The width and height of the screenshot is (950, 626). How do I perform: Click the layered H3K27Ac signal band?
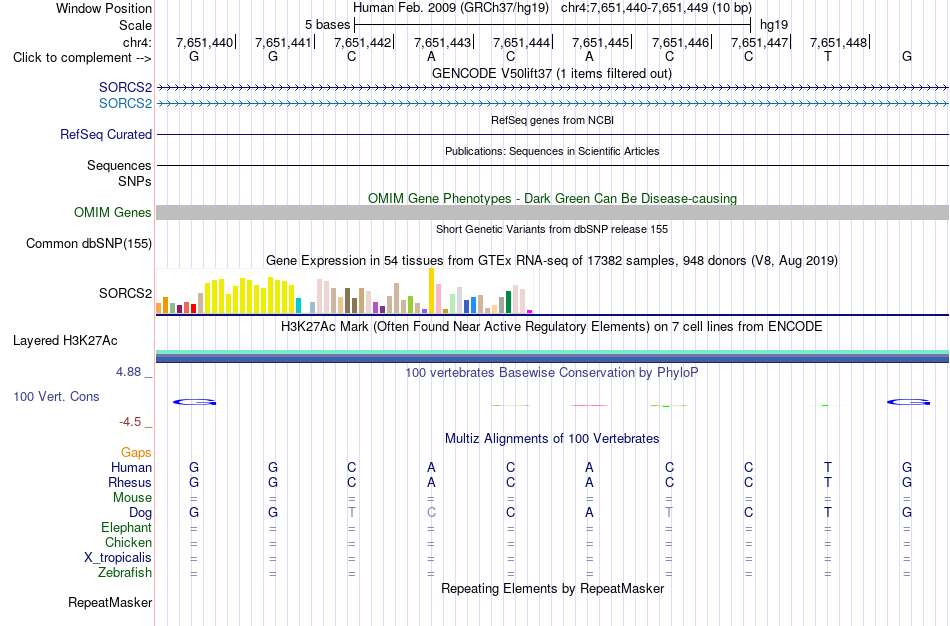[553, 356]
